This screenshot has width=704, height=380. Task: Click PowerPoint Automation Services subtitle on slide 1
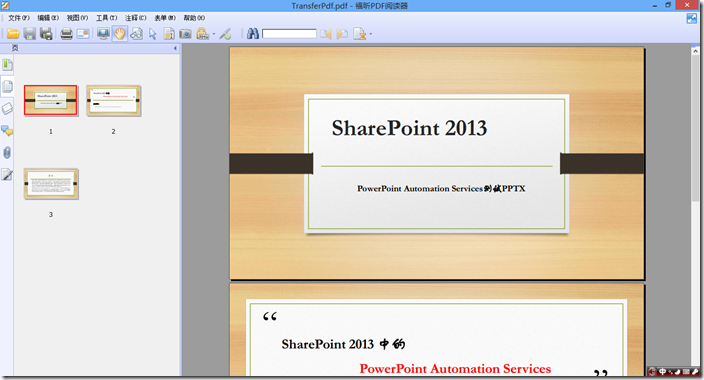pos(441,189)
